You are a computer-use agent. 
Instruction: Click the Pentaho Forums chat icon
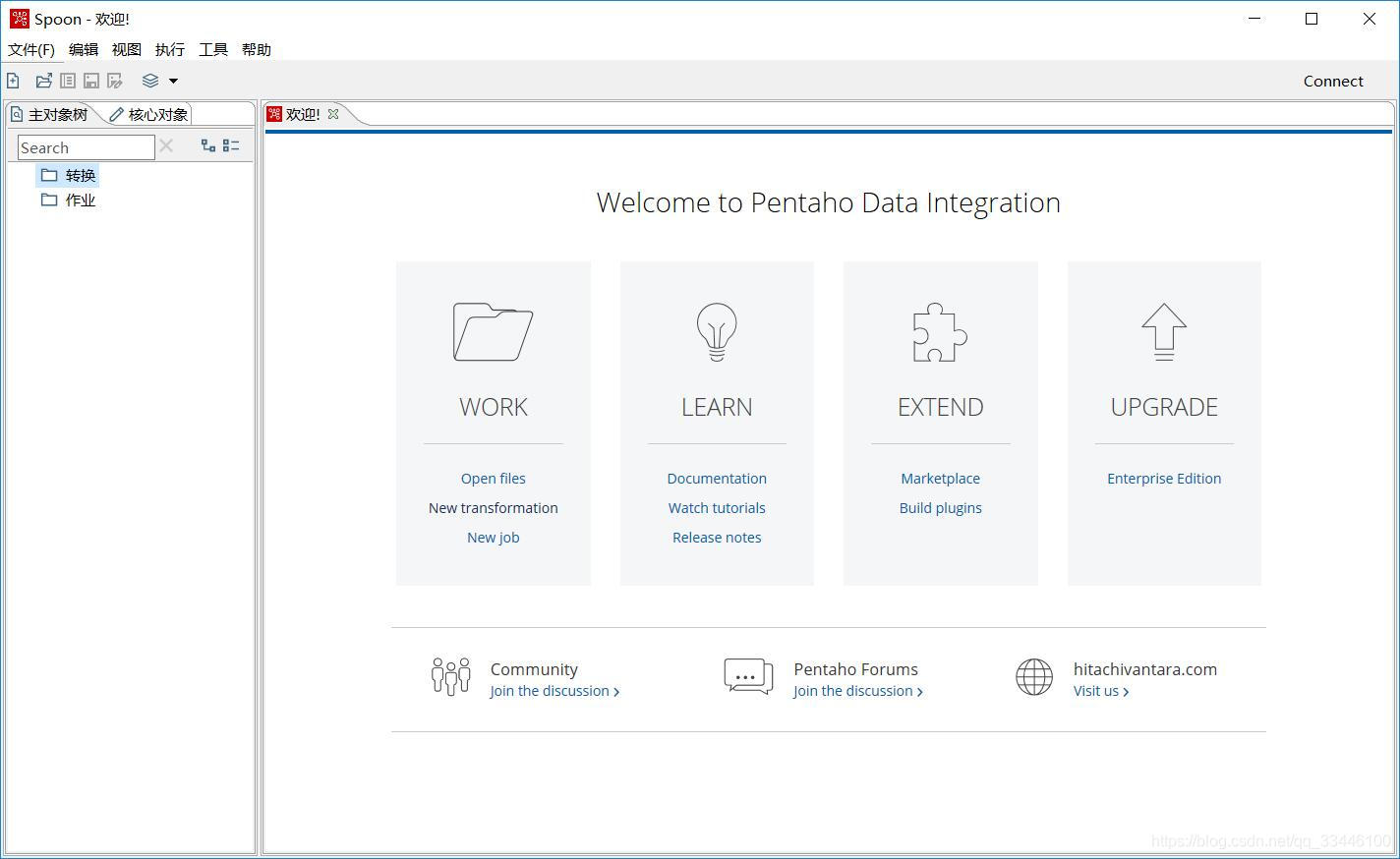[748, 676]
